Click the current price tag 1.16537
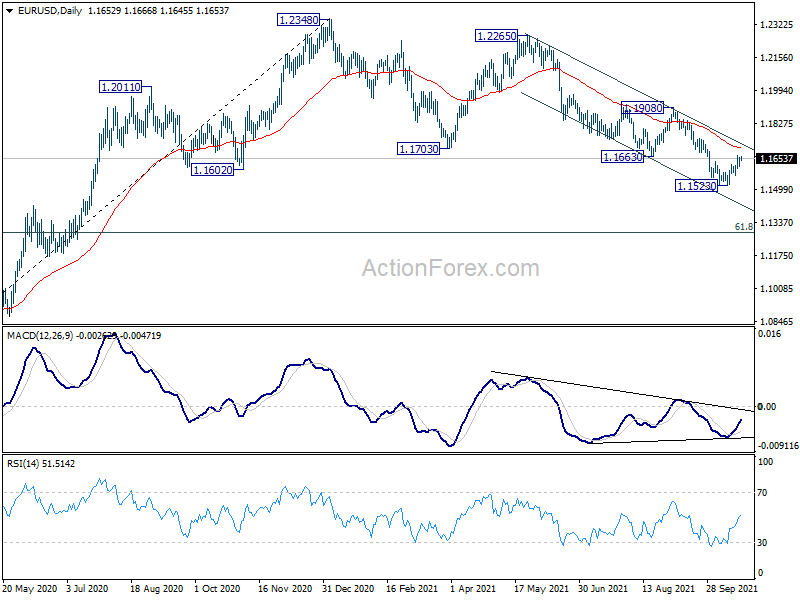The image size is (800, 600). [x=776, y=159]
